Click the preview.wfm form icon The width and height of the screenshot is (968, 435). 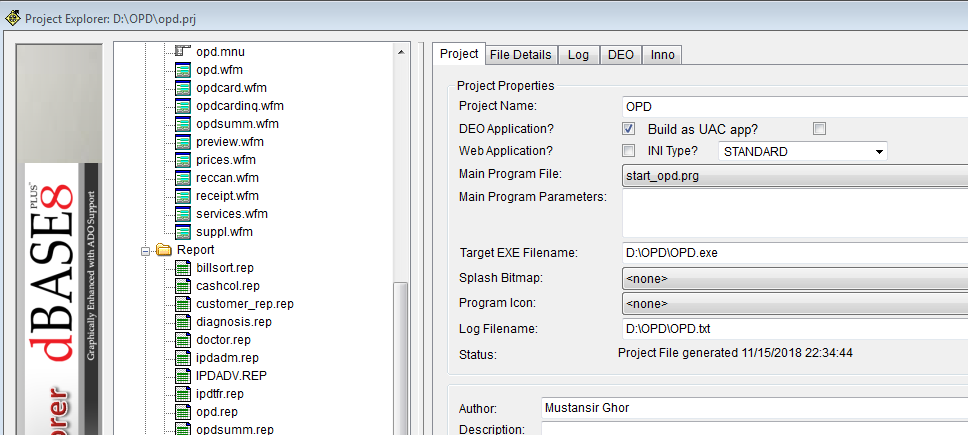183,142
